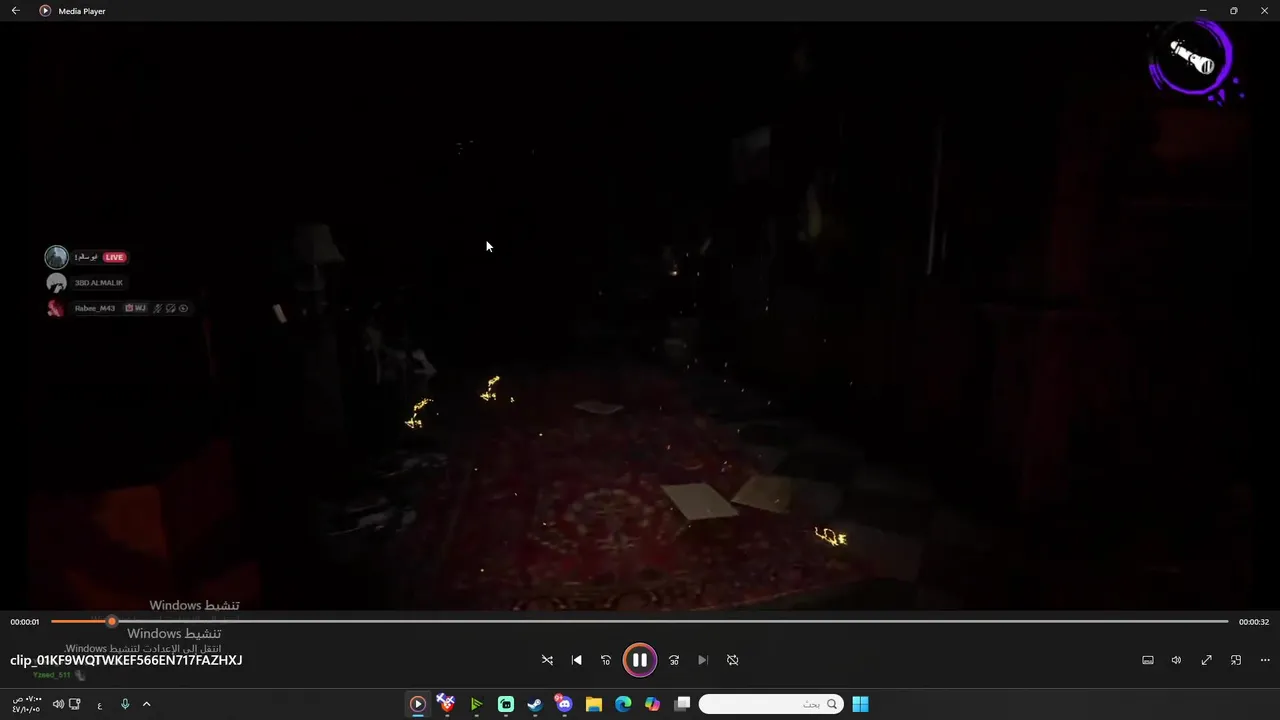Skip back 10 seconds

pyautogui.click(x=605, y=660)
